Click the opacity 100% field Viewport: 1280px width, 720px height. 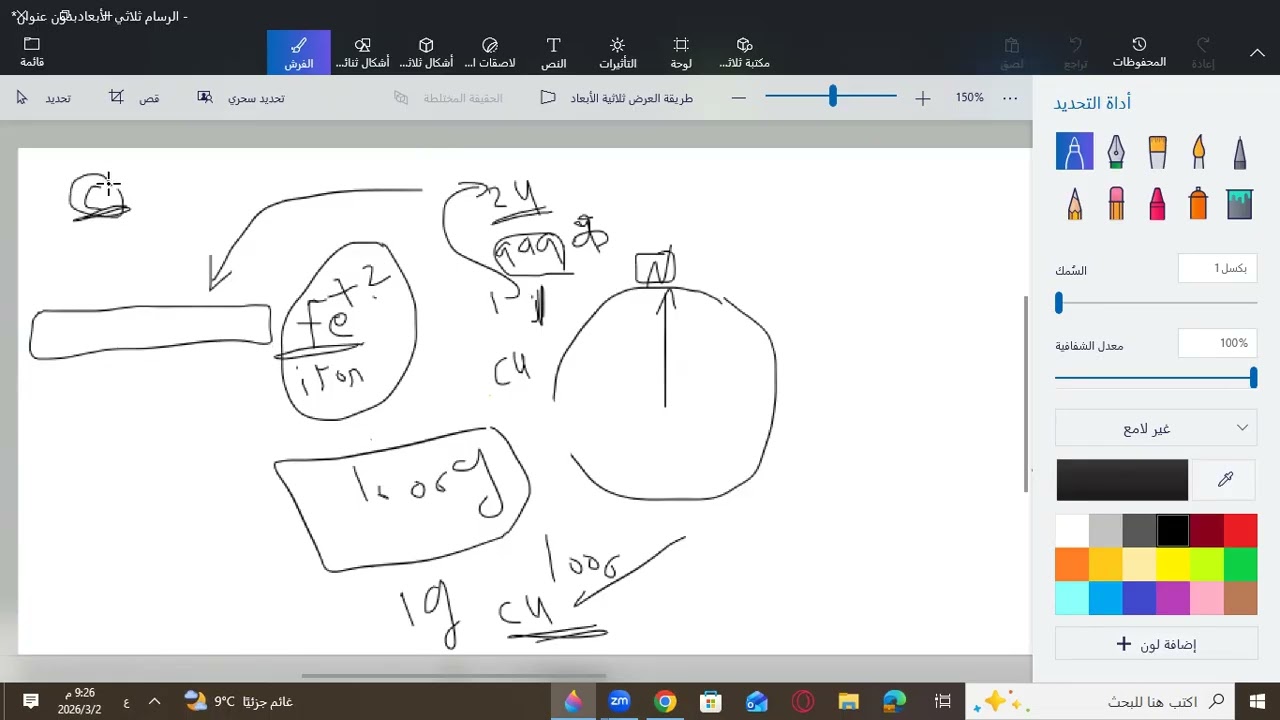pos(1217,343)
